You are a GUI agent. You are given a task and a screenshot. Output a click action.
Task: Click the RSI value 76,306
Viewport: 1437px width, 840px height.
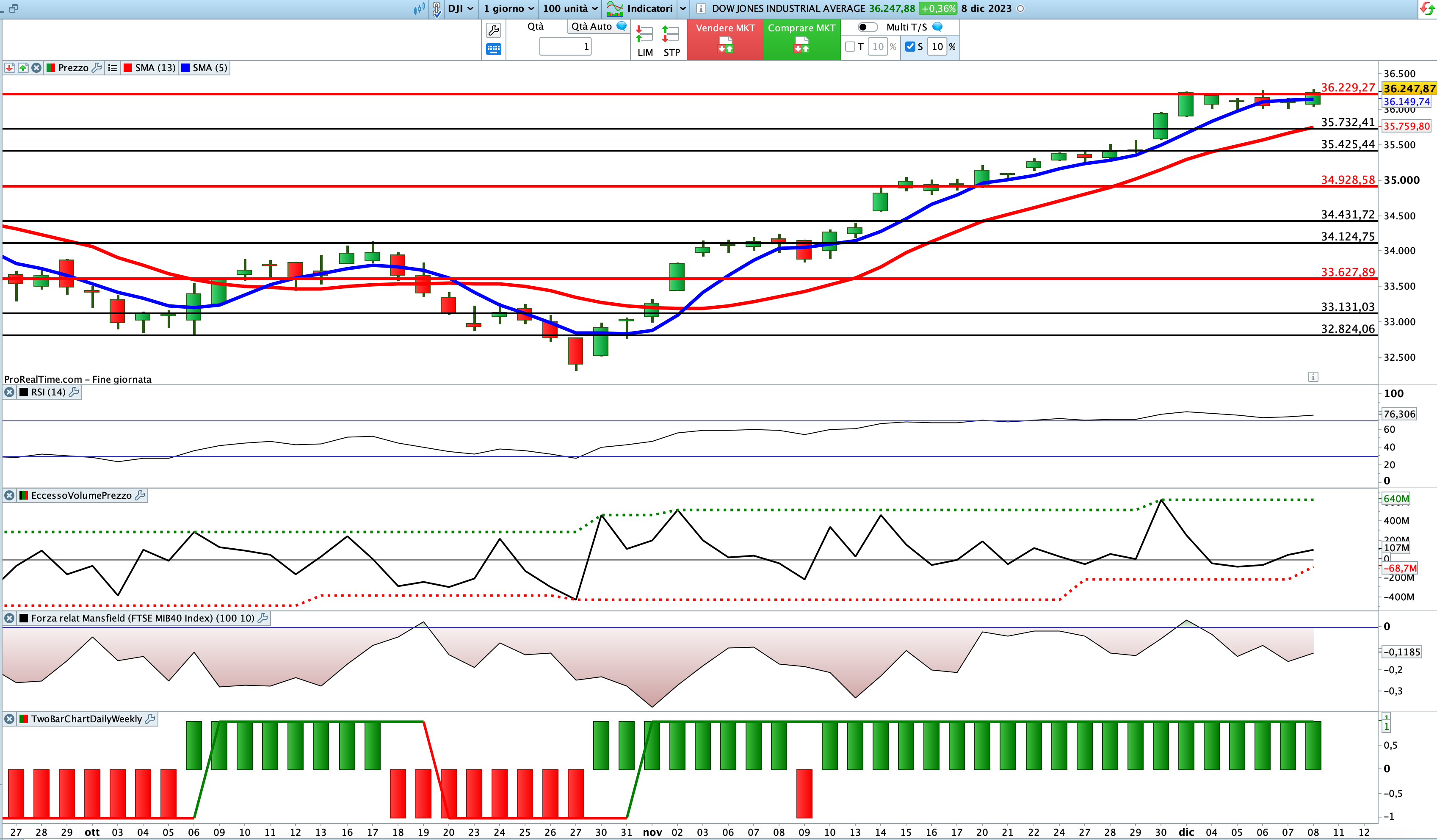tap(1399, 414)
